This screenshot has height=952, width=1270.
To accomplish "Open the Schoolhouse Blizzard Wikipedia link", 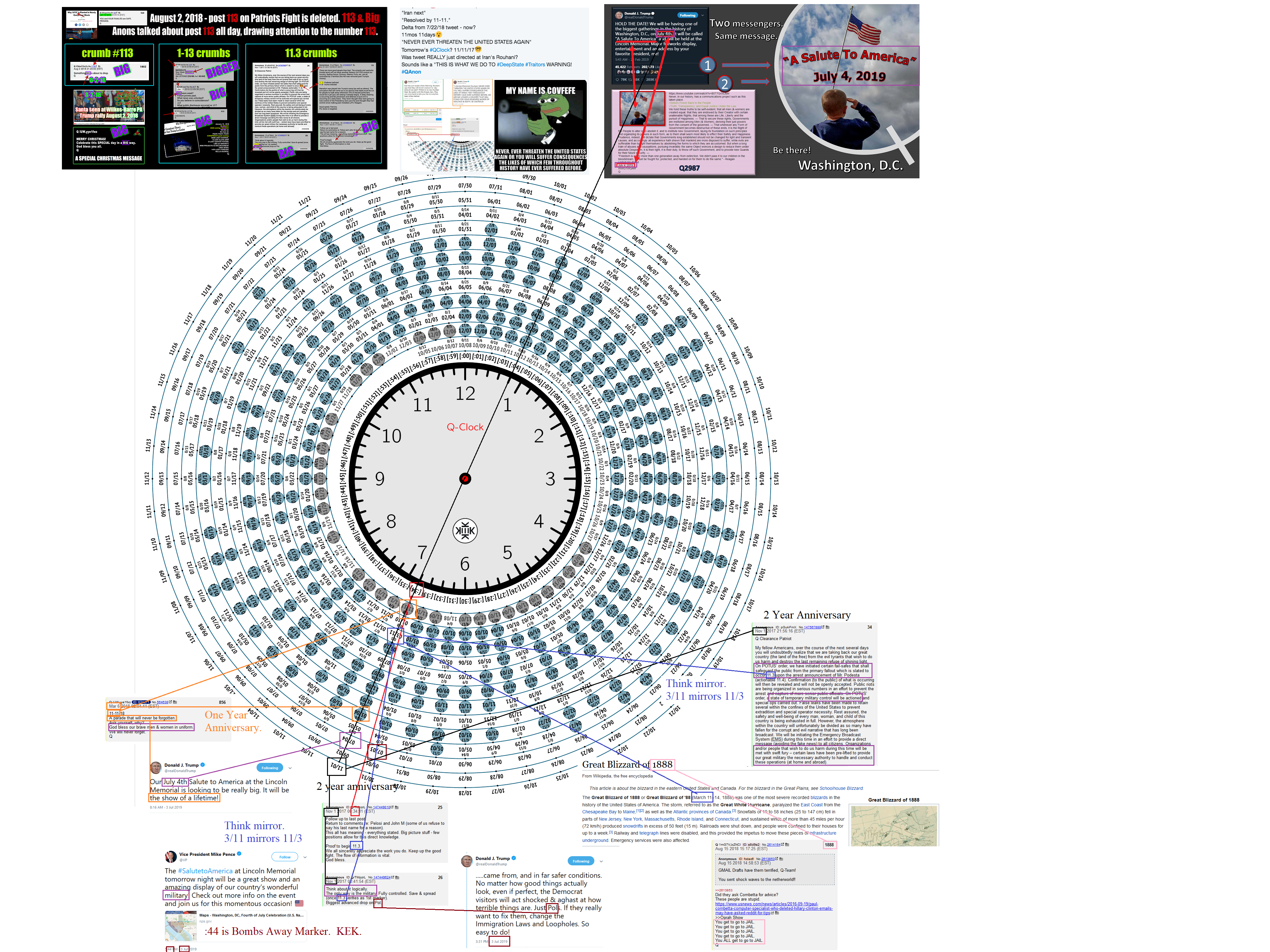I will [841, 788].
